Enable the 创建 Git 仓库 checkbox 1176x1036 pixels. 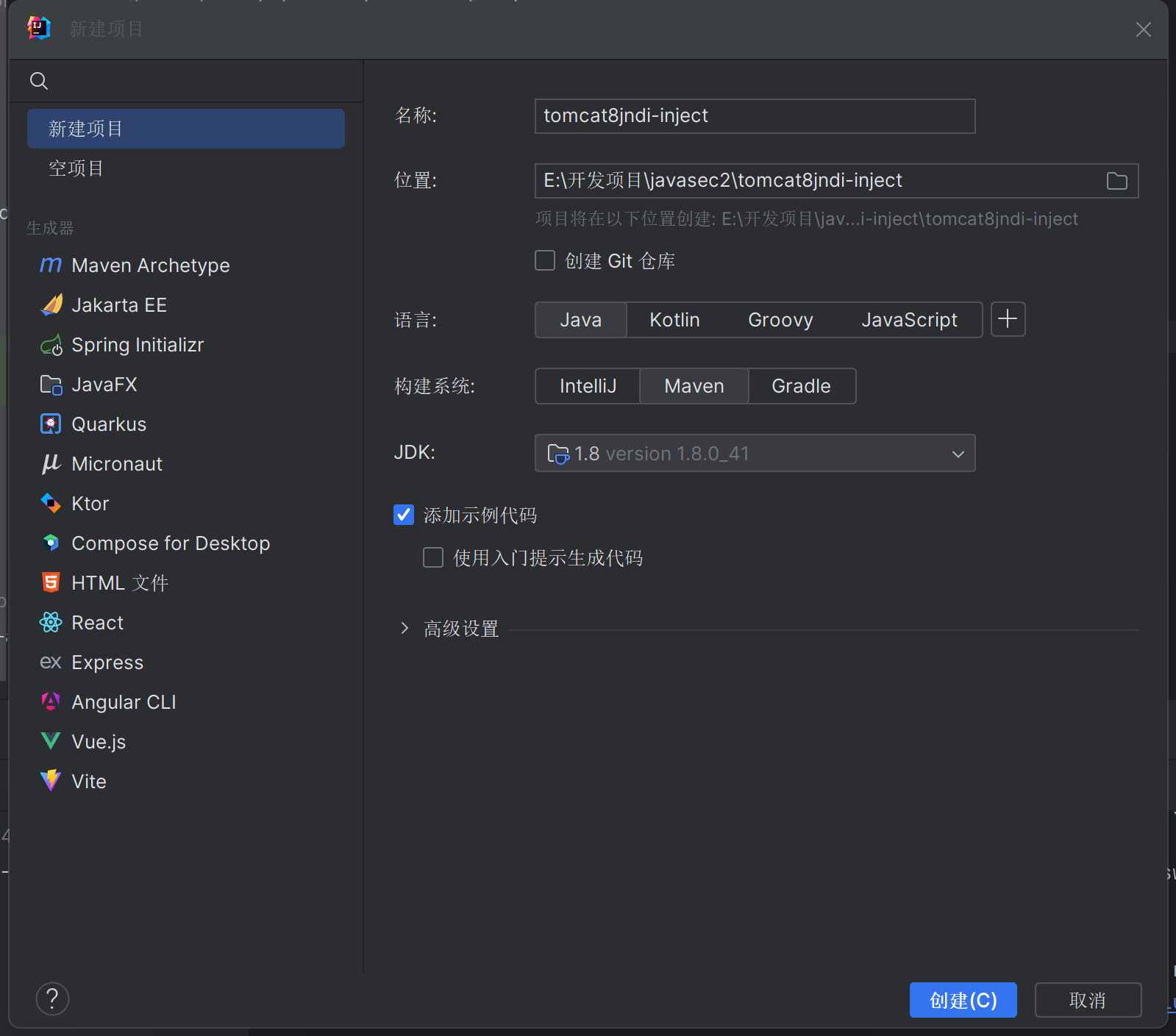545,261
